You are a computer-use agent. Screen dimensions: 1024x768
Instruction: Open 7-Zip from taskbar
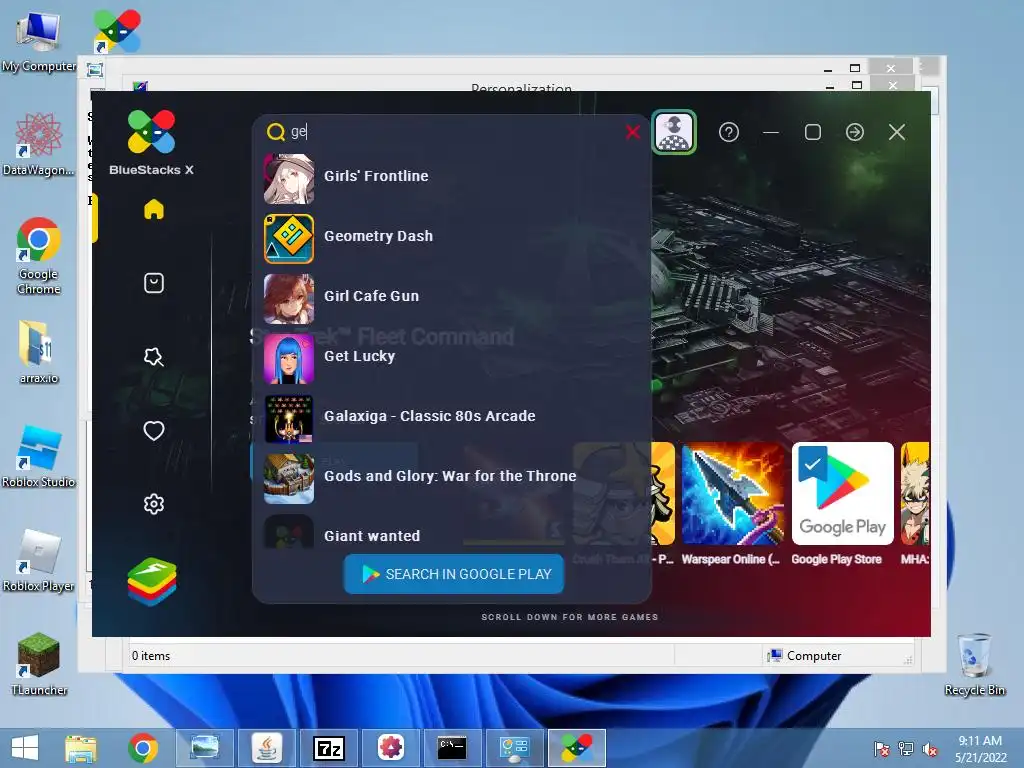(x=328, y=748)
